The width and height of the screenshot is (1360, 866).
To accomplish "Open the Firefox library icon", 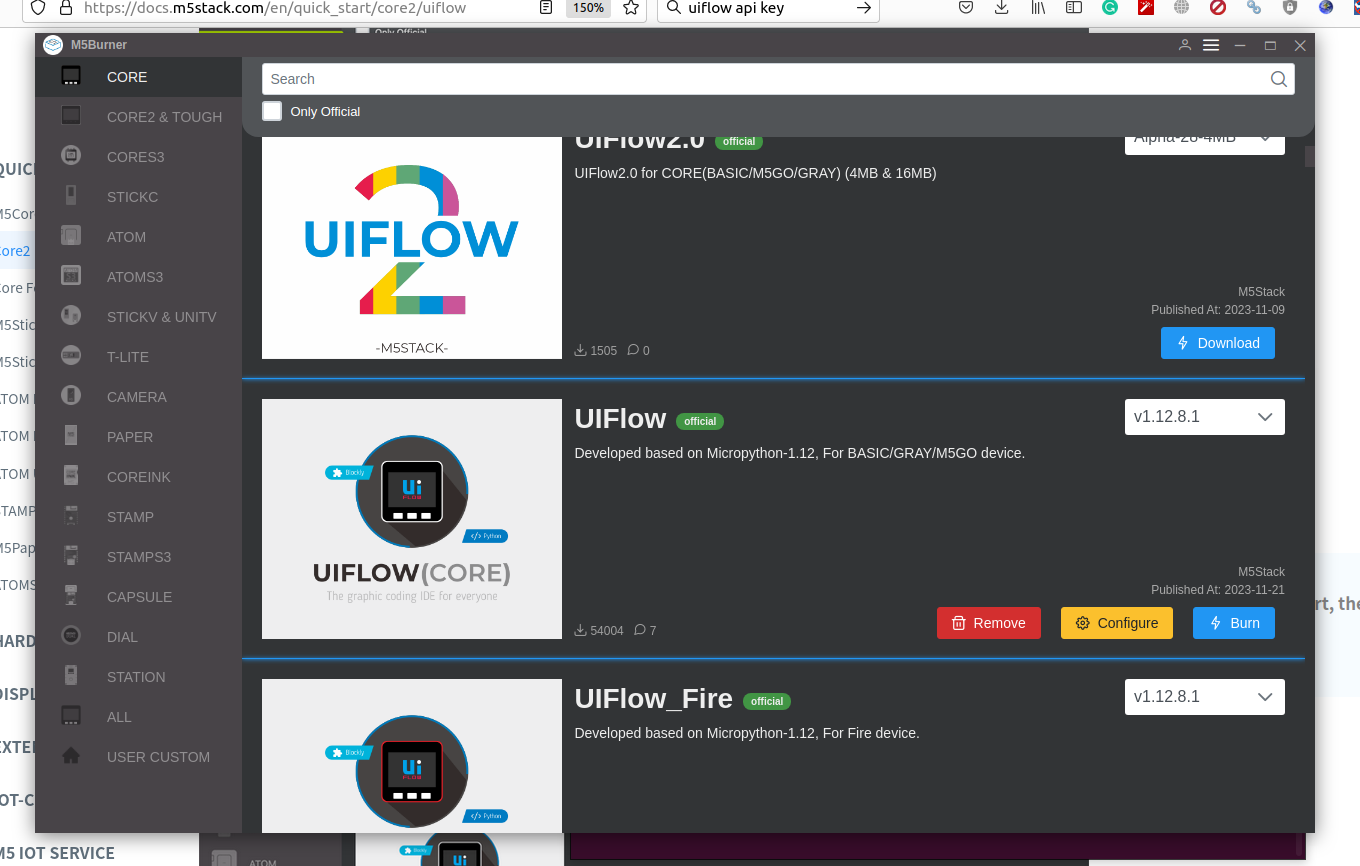I will [x=1038, y=8].
